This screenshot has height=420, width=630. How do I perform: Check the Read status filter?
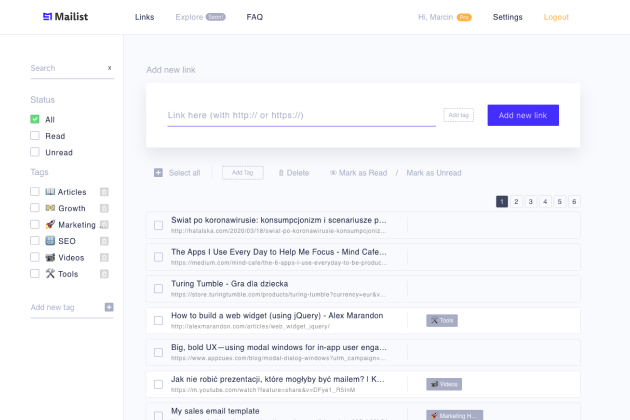[x=35, y=136]
